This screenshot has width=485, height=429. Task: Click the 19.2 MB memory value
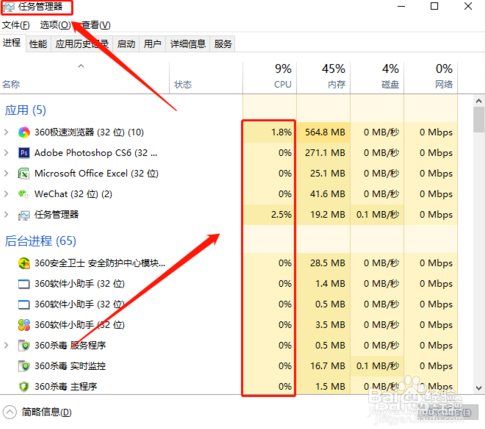coord(328,214)
